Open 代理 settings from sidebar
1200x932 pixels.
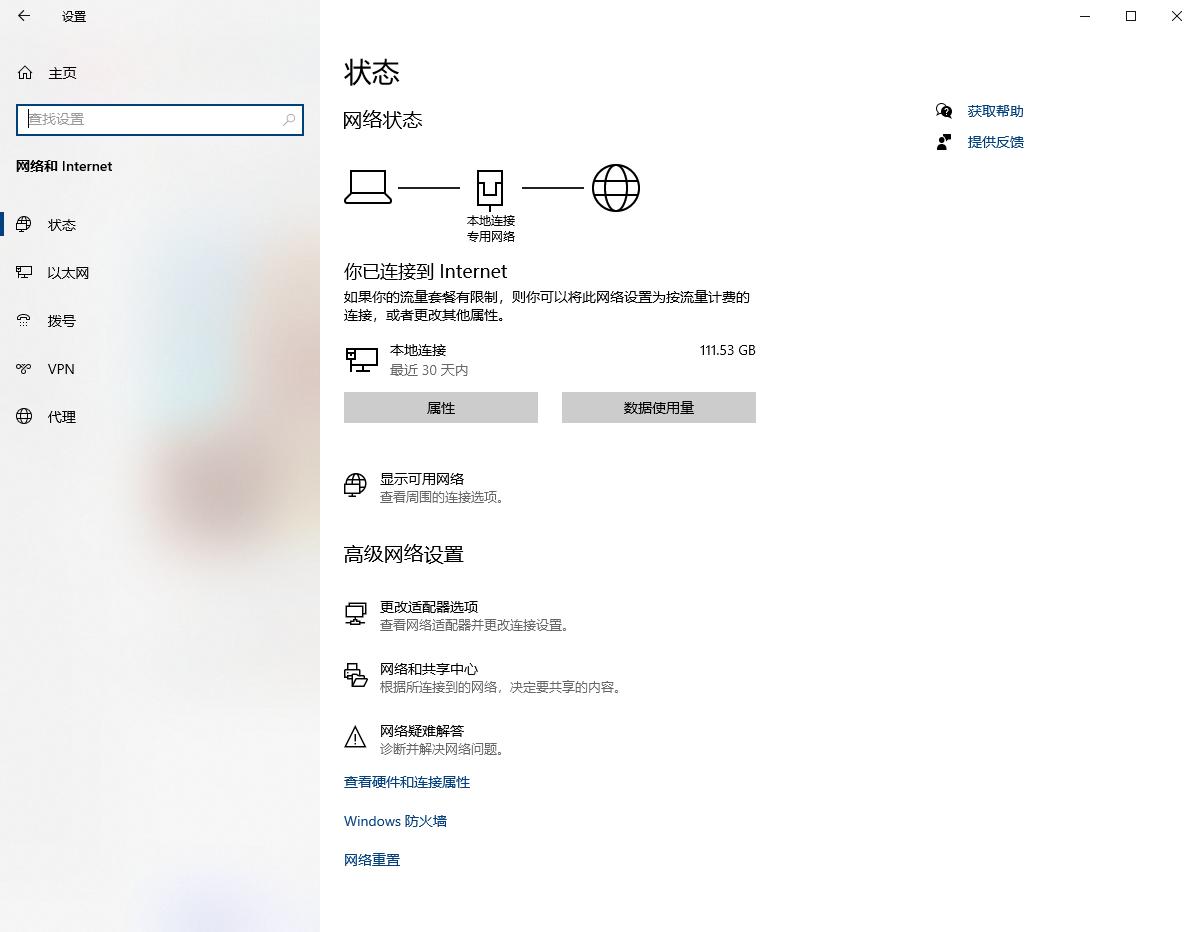62,417
